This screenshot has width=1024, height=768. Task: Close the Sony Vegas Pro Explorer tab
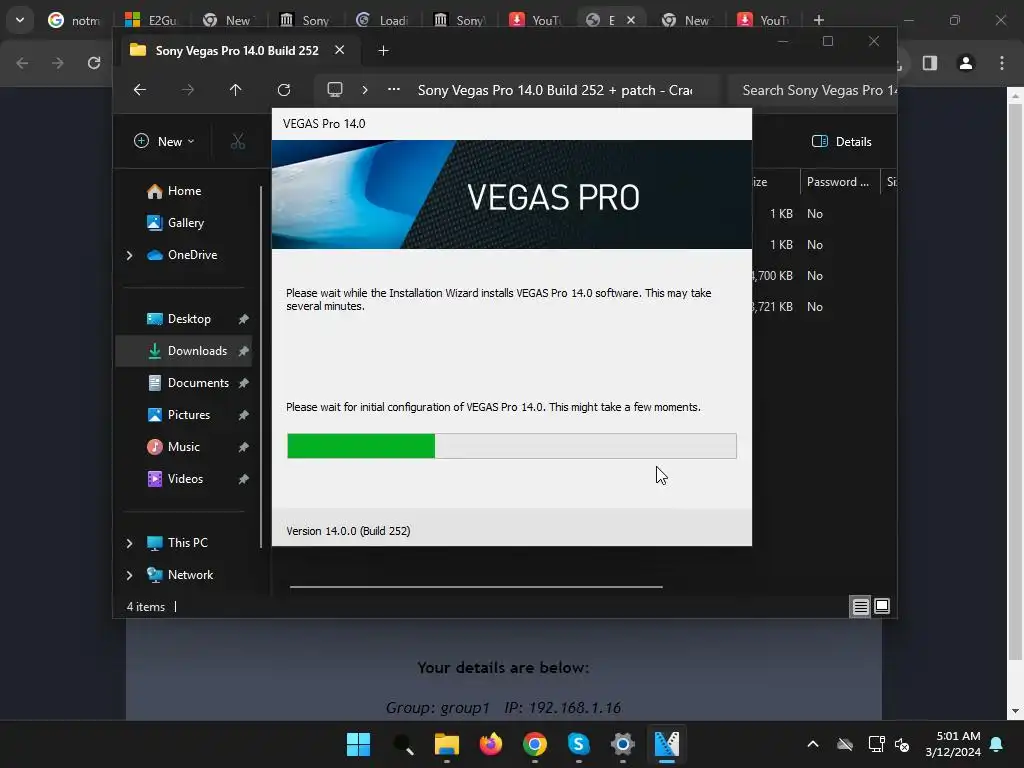[340, 50]
